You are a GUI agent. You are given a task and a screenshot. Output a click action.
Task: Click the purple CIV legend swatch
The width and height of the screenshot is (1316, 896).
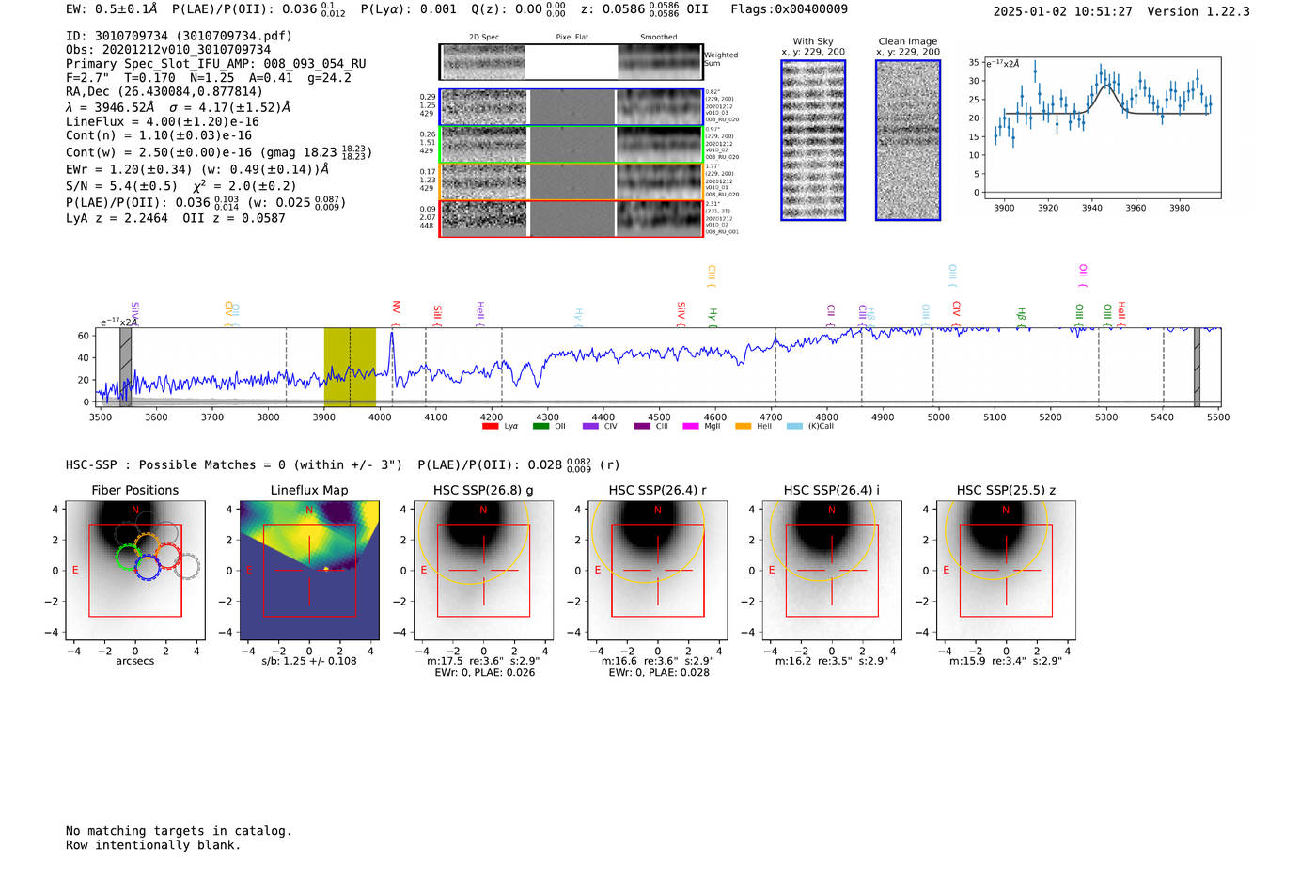click(590, 426)
